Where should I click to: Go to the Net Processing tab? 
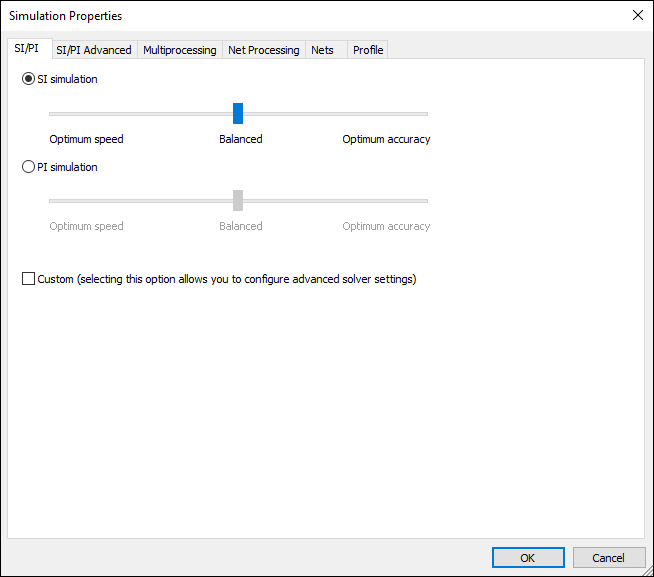(x=264, y=50)
